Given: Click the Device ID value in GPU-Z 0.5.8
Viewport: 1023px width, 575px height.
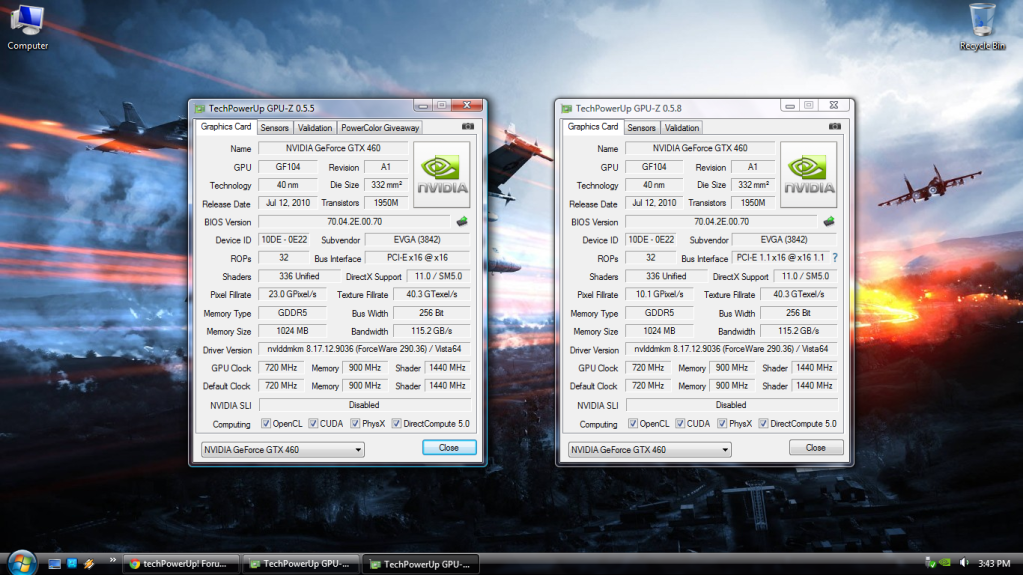Looking at the screenshot, I should tap(650, 240).
